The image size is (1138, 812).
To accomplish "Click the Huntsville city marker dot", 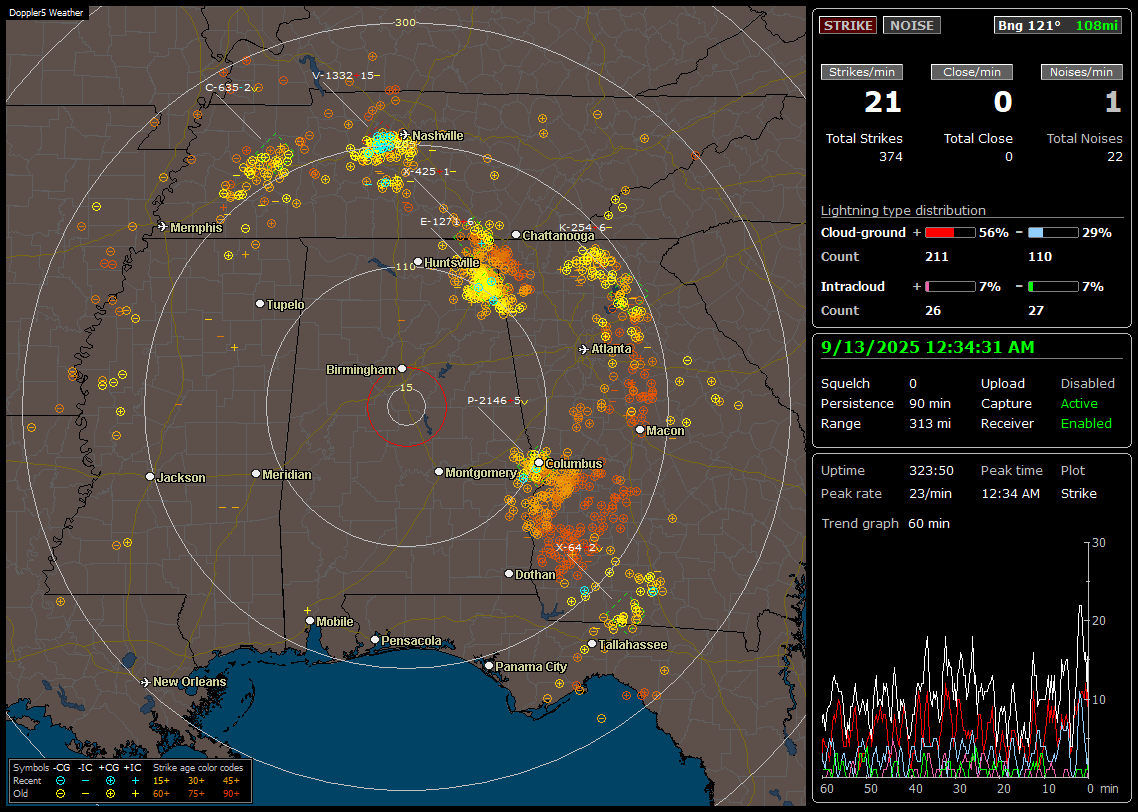I will (418, 262).
